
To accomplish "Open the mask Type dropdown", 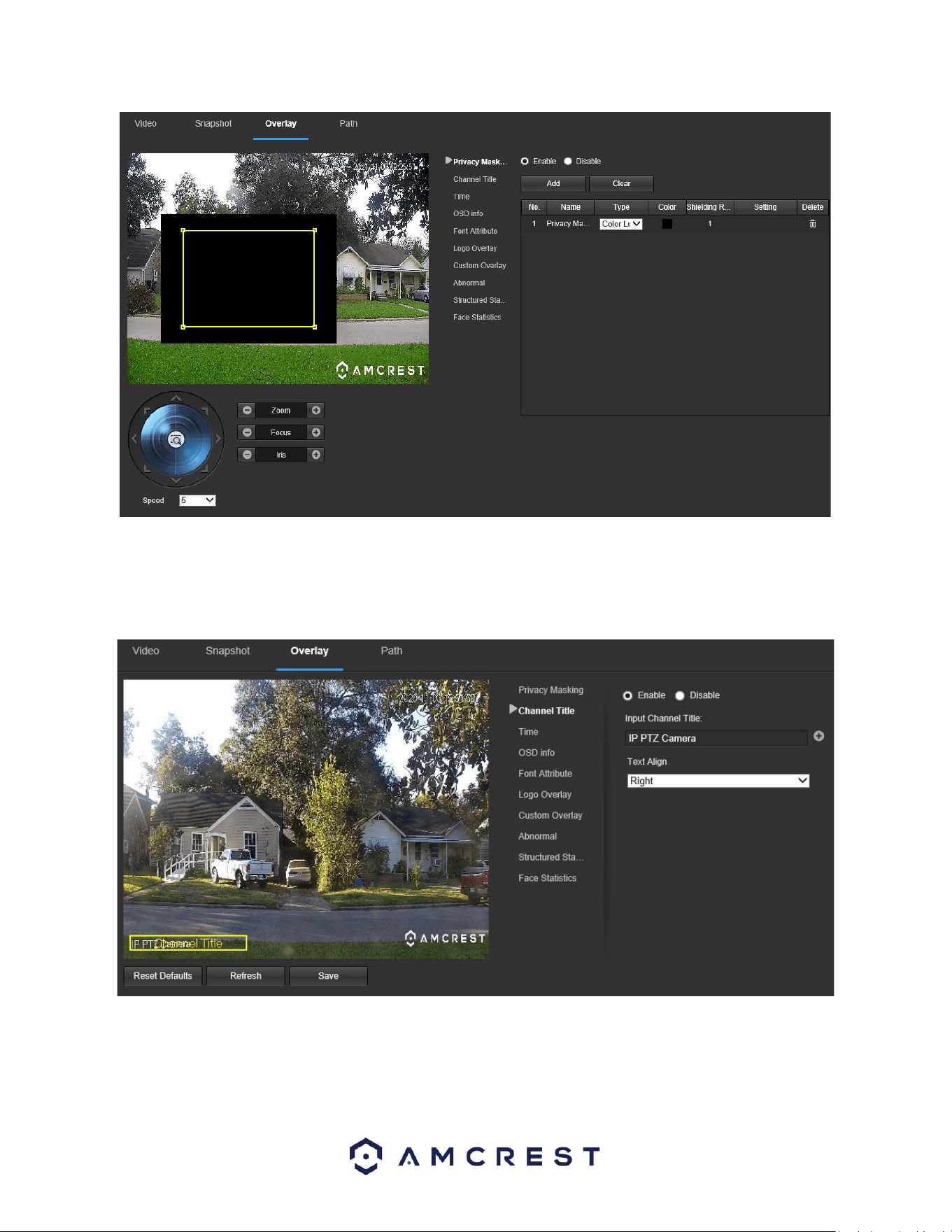I will pyautogui.click(x=621, y=224).
